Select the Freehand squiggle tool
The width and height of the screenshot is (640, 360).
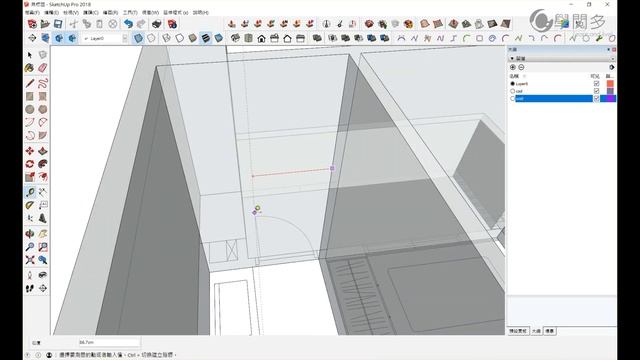tap(42, 83)
